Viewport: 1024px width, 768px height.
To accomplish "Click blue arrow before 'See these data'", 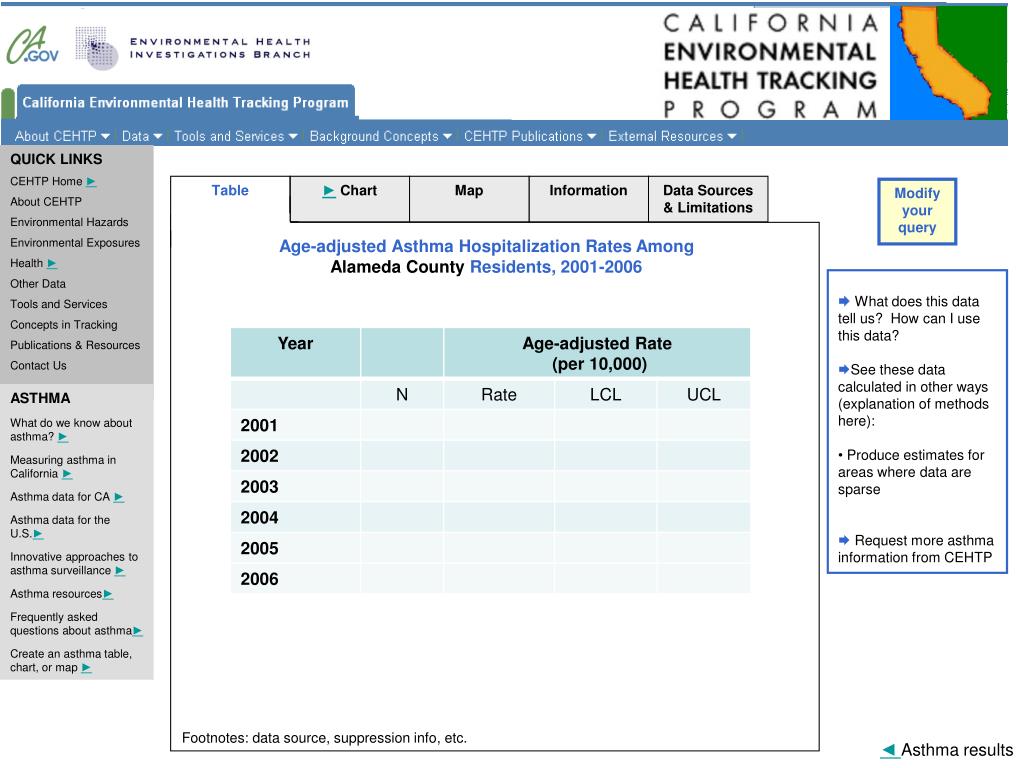I will pos(844,370).
